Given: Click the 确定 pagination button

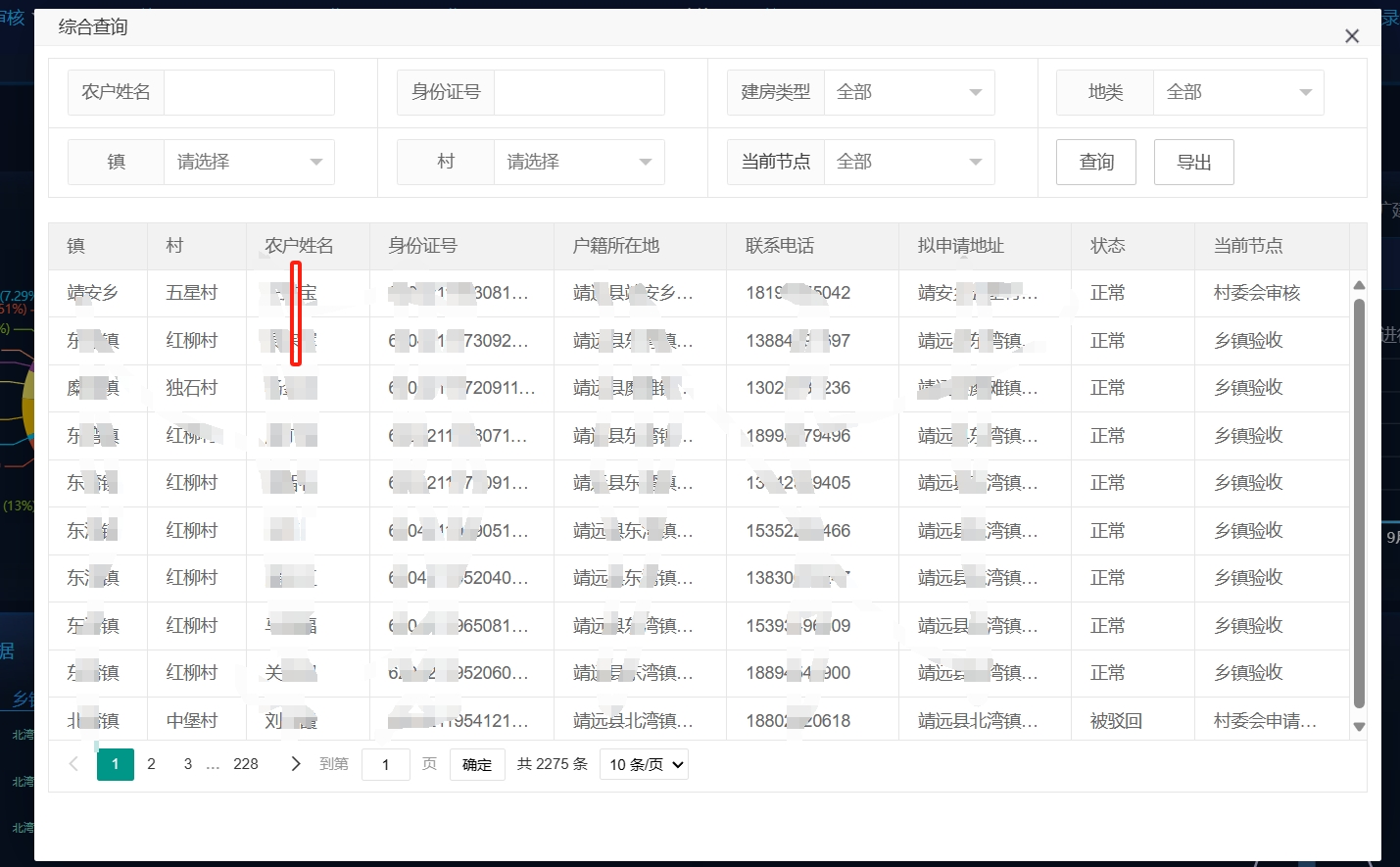Looking at the screenshot, I should point(477,764).
